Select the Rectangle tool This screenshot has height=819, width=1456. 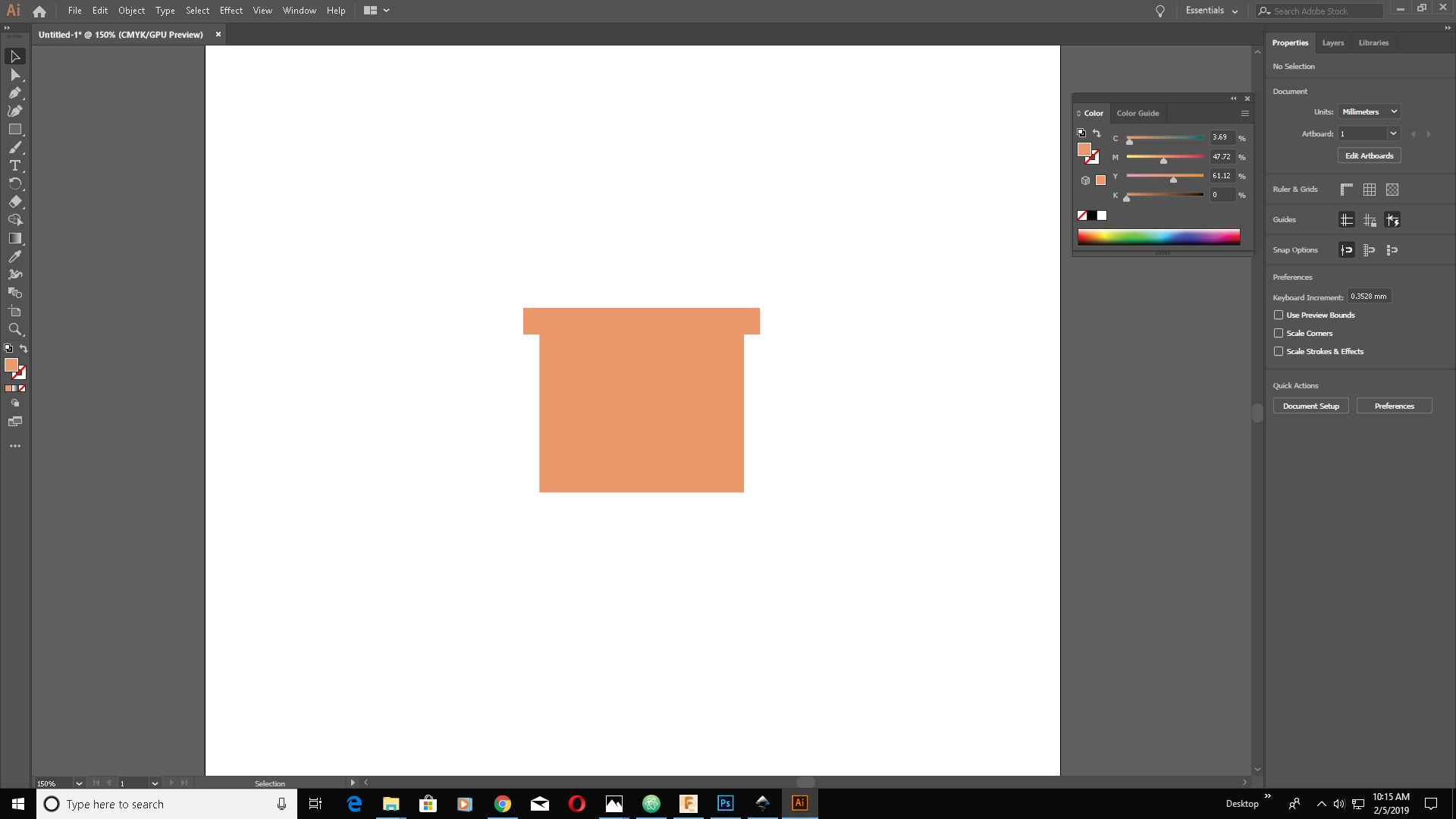(x=14, y=130)
